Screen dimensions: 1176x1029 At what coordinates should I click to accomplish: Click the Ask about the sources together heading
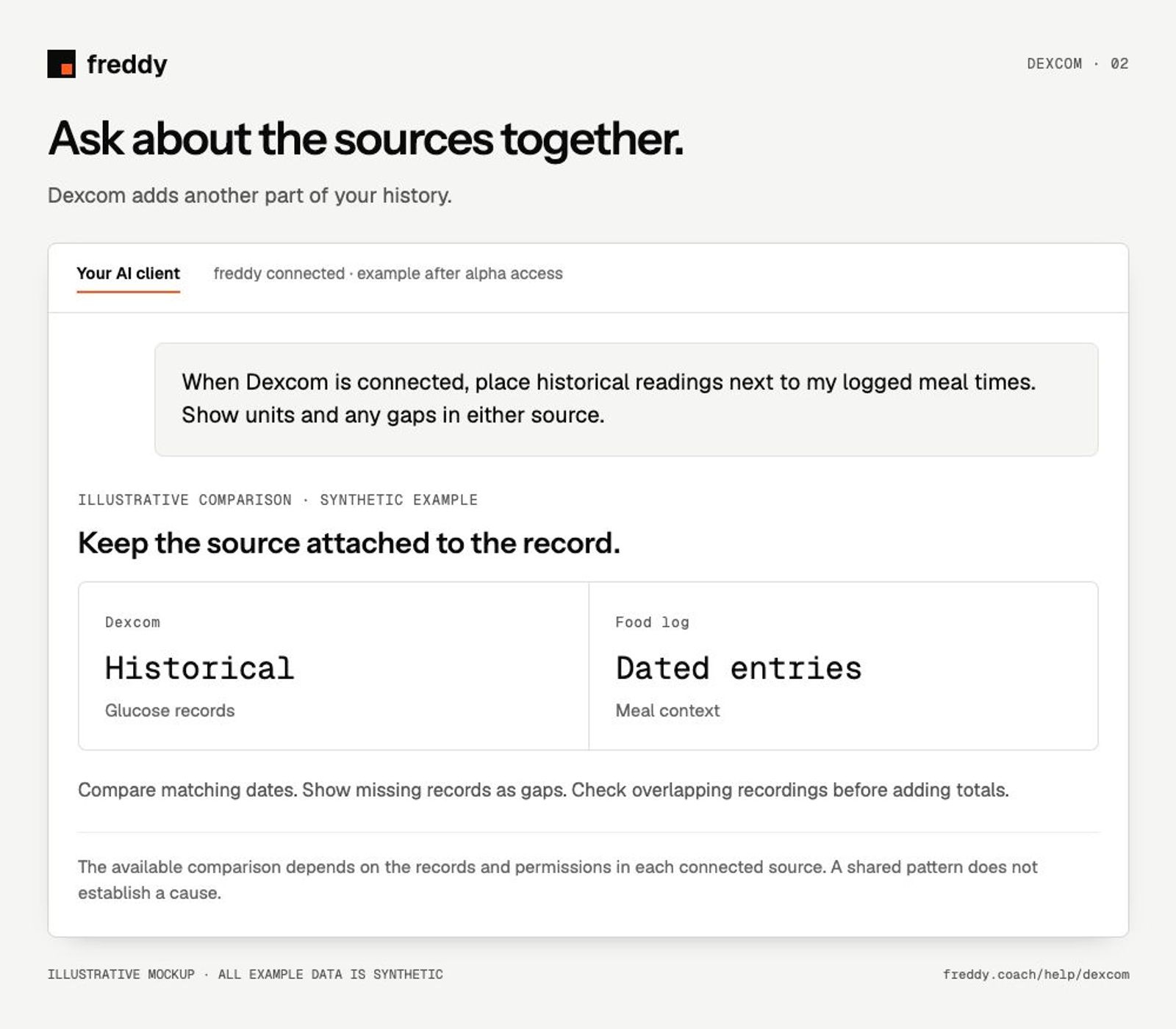365,138
